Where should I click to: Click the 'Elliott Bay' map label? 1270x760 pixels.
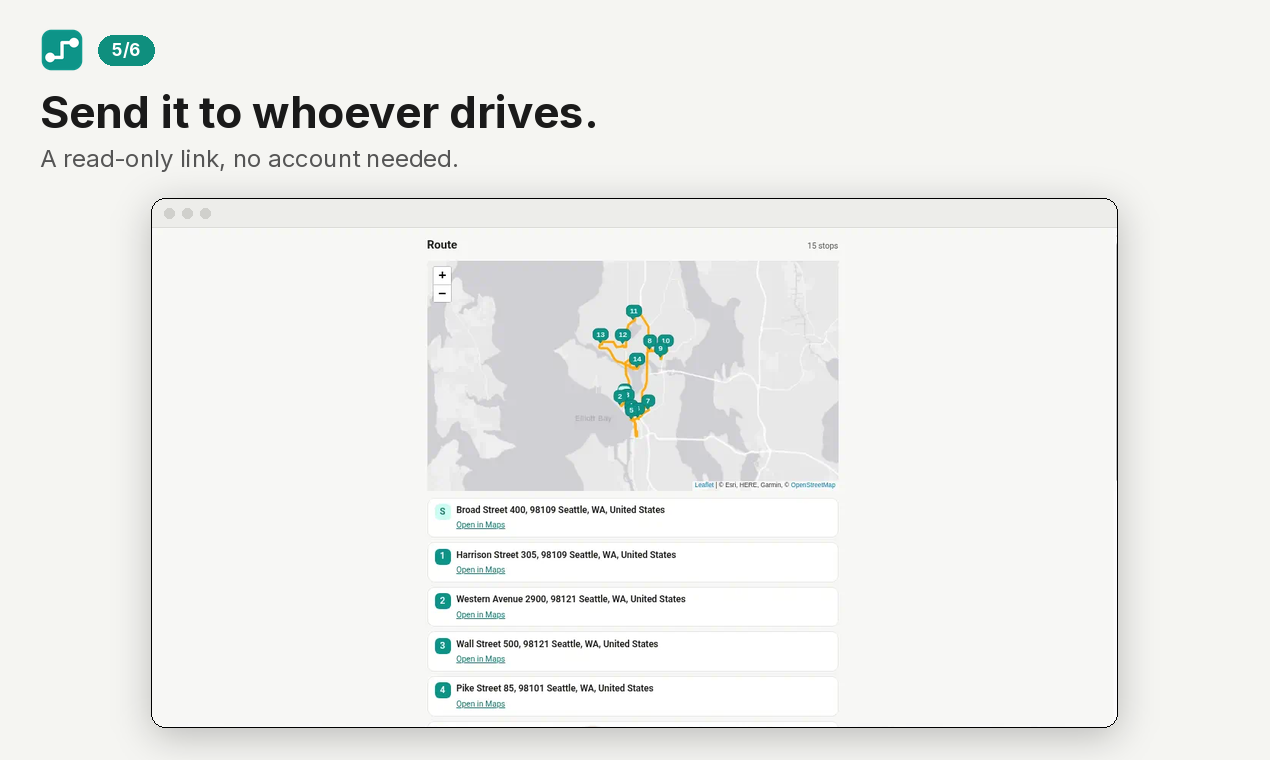pos(593,419)
